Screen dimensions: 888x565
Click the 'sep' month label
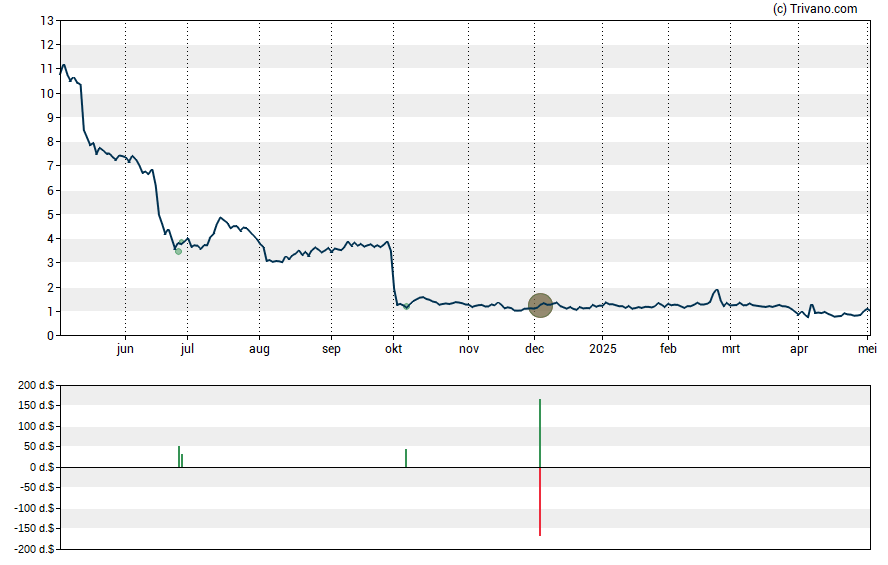[x=331, y=349]
